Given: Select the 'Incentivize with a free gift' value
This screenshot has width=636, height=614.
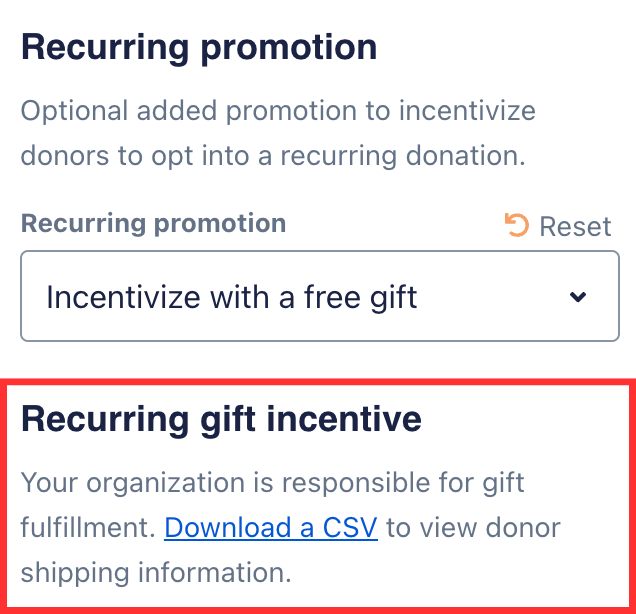Looking at the screenshot, I should pos(232,297).
